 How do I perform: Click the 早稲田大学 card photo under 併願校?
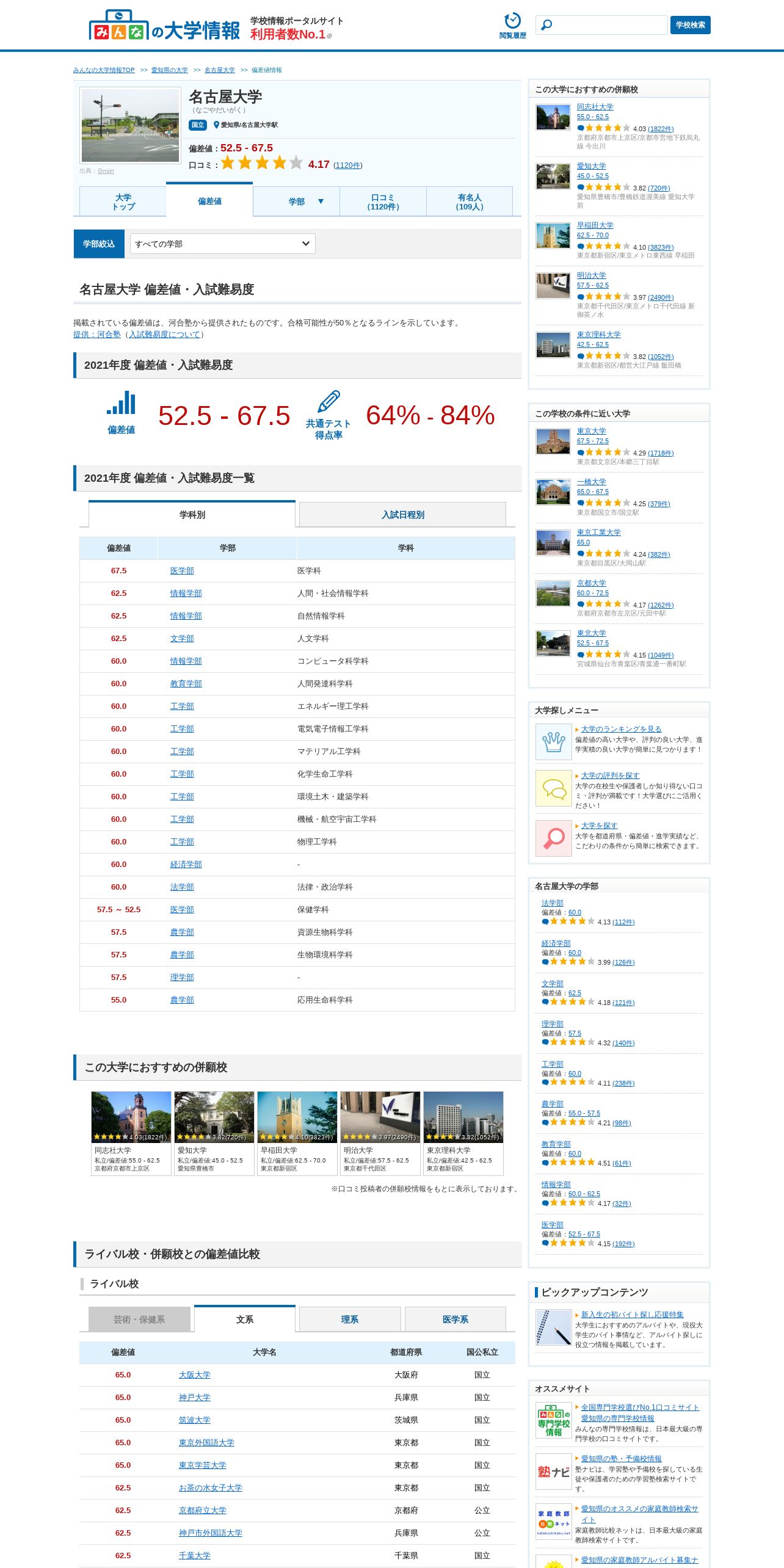click(297, 1117)
